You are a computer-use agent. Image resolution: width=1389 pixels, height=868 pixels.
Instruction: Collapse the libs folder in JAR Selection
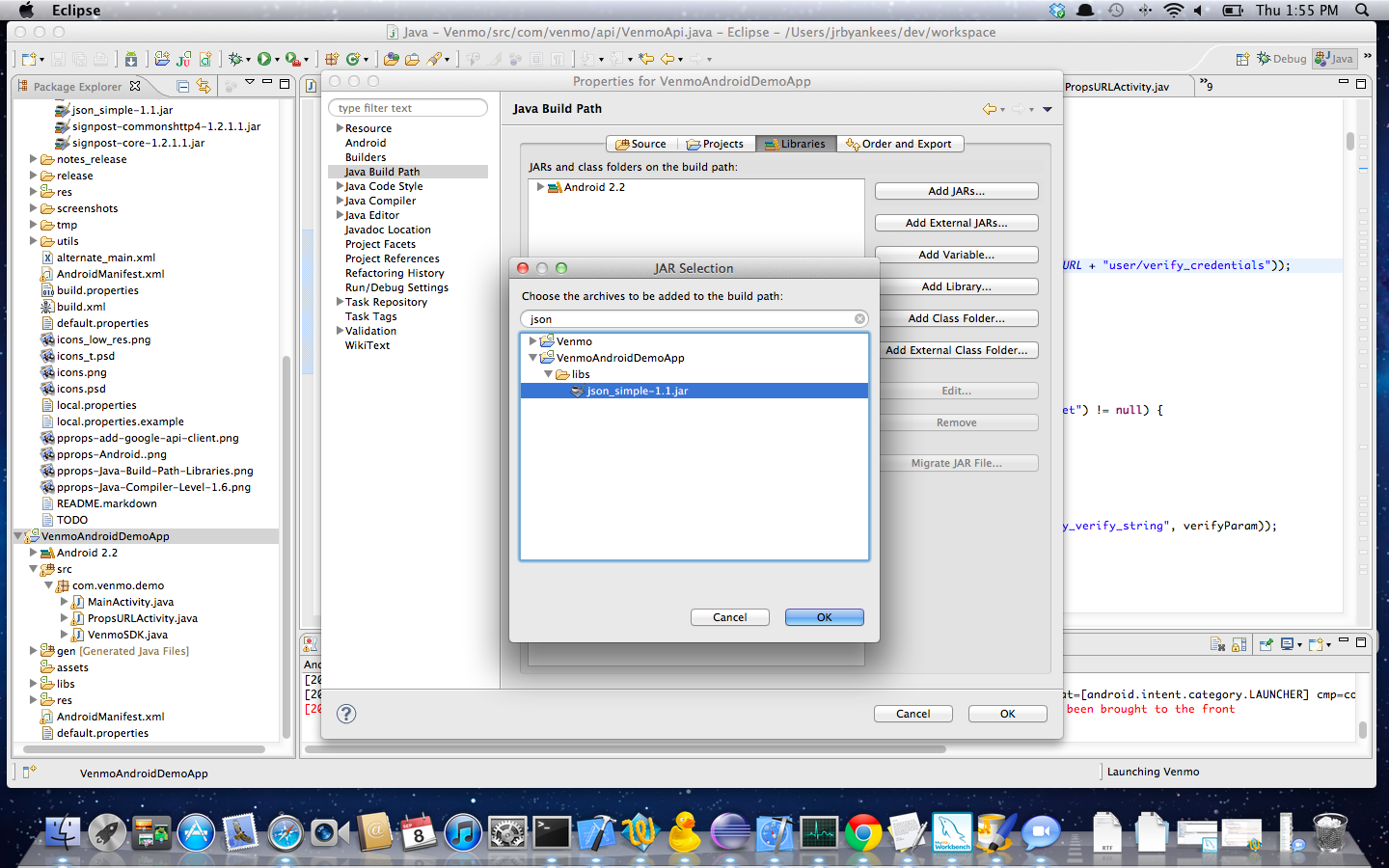(548, 374)
